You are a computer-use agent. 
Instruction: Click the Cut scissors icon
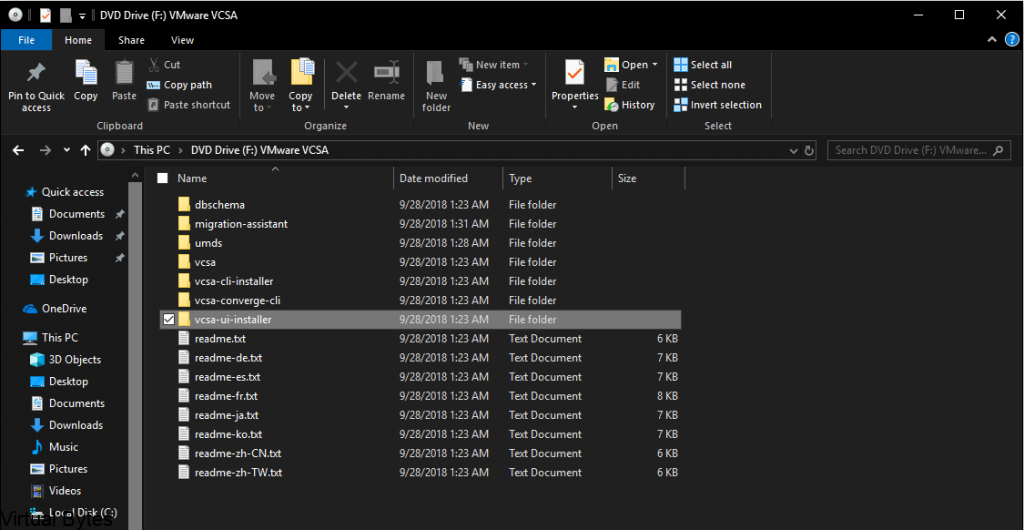[154, 65]
